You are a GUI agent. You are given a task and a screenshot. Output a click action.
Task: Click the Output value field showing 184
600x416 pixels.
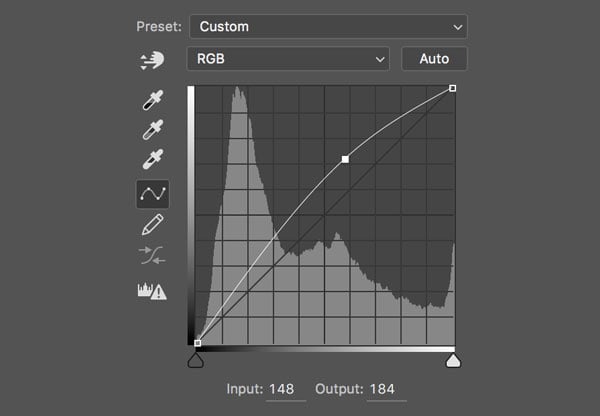(385, 389)
